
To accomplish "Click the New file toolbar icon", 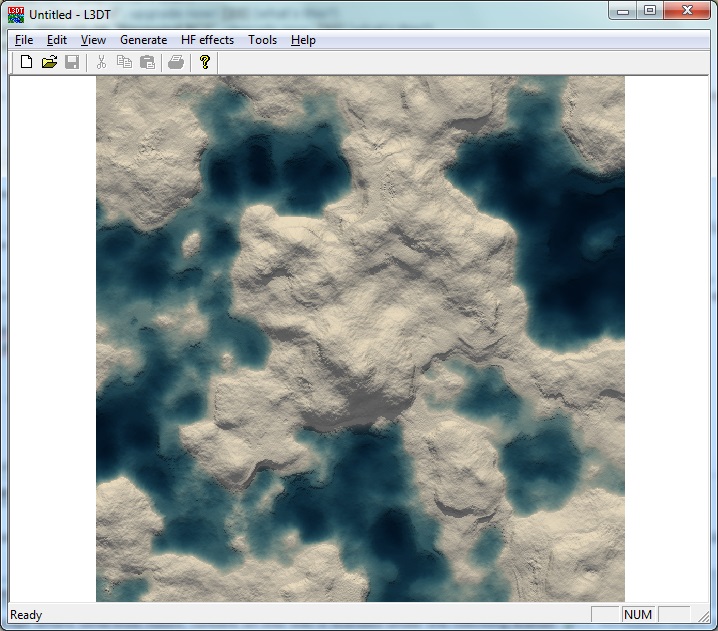I will tap(27, 62).
